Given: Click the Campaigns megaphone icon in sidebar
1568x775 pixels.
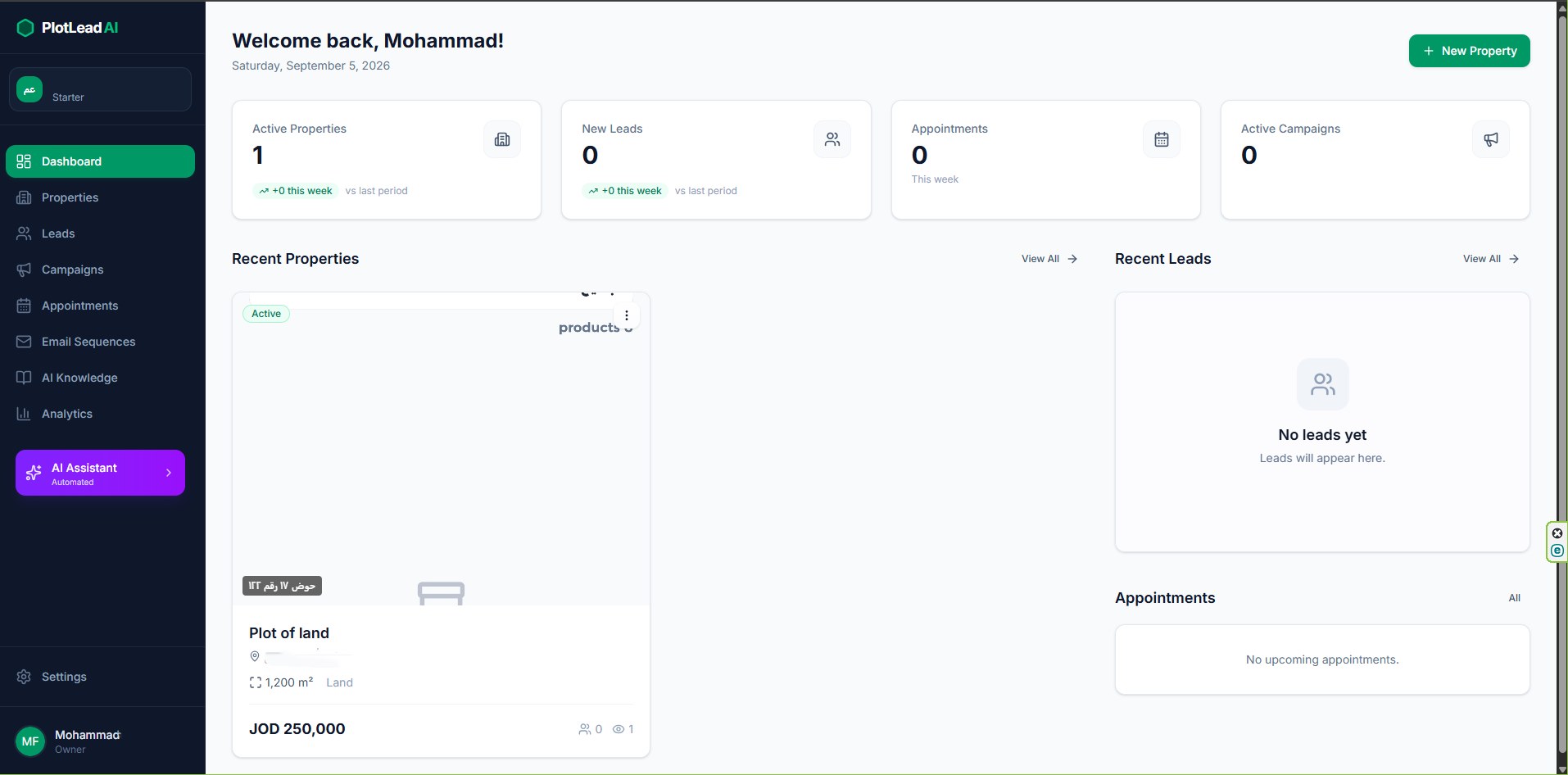Looking at the screenshot, I should coord(24,270).
